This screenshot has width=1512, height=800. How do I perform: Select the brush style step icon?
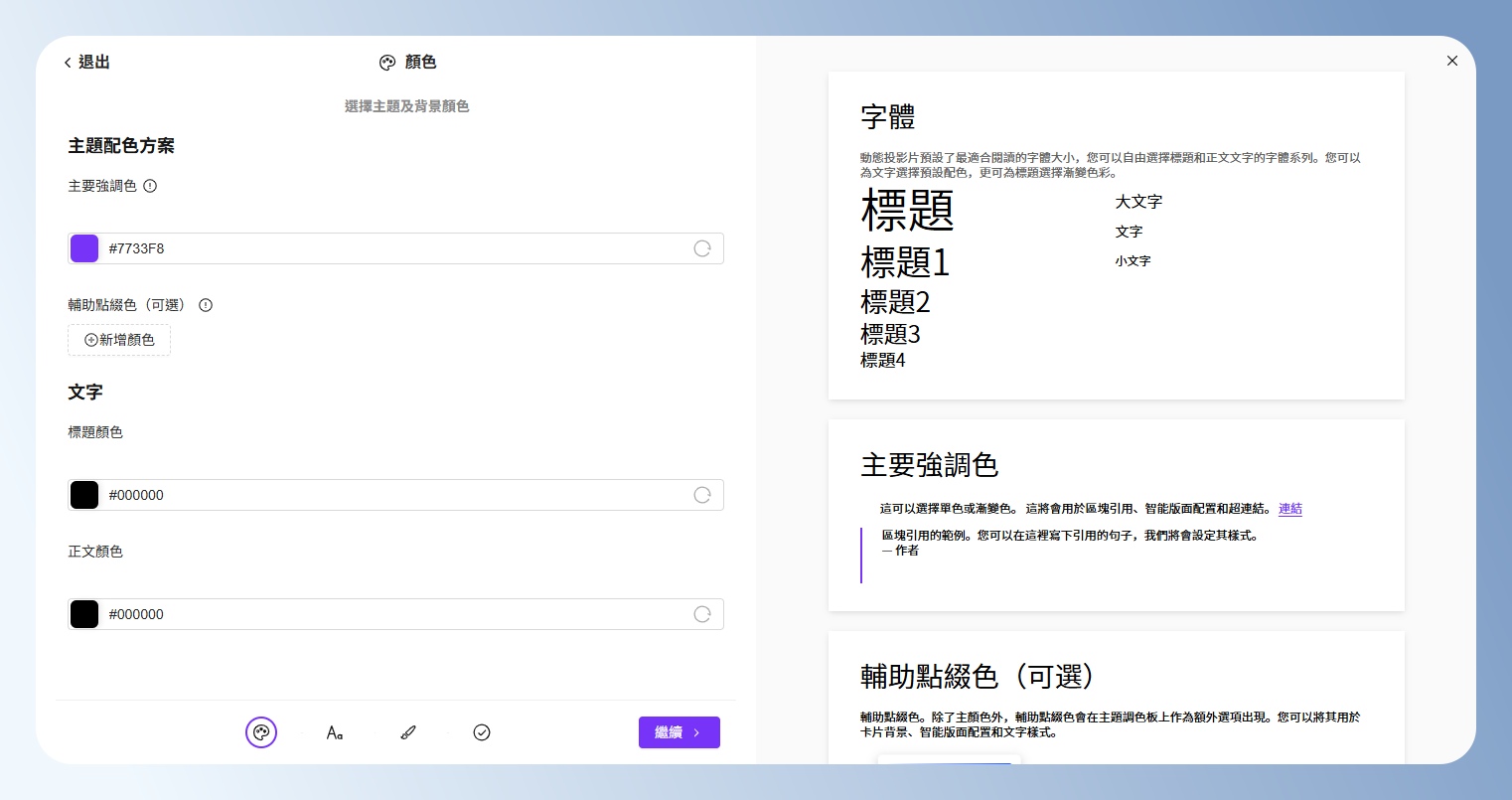pyautogui.click(x=408, y=732)
